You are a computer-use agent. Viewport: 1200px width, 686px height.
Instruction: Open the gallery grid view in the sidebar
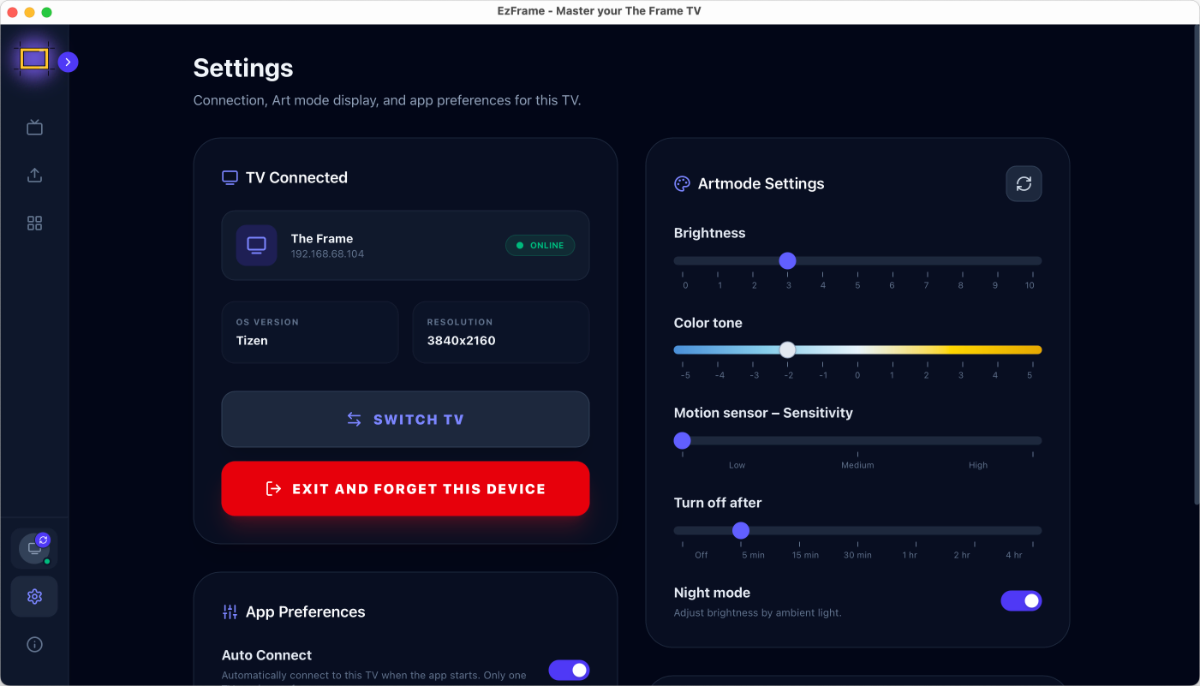[x=34, y=223]
